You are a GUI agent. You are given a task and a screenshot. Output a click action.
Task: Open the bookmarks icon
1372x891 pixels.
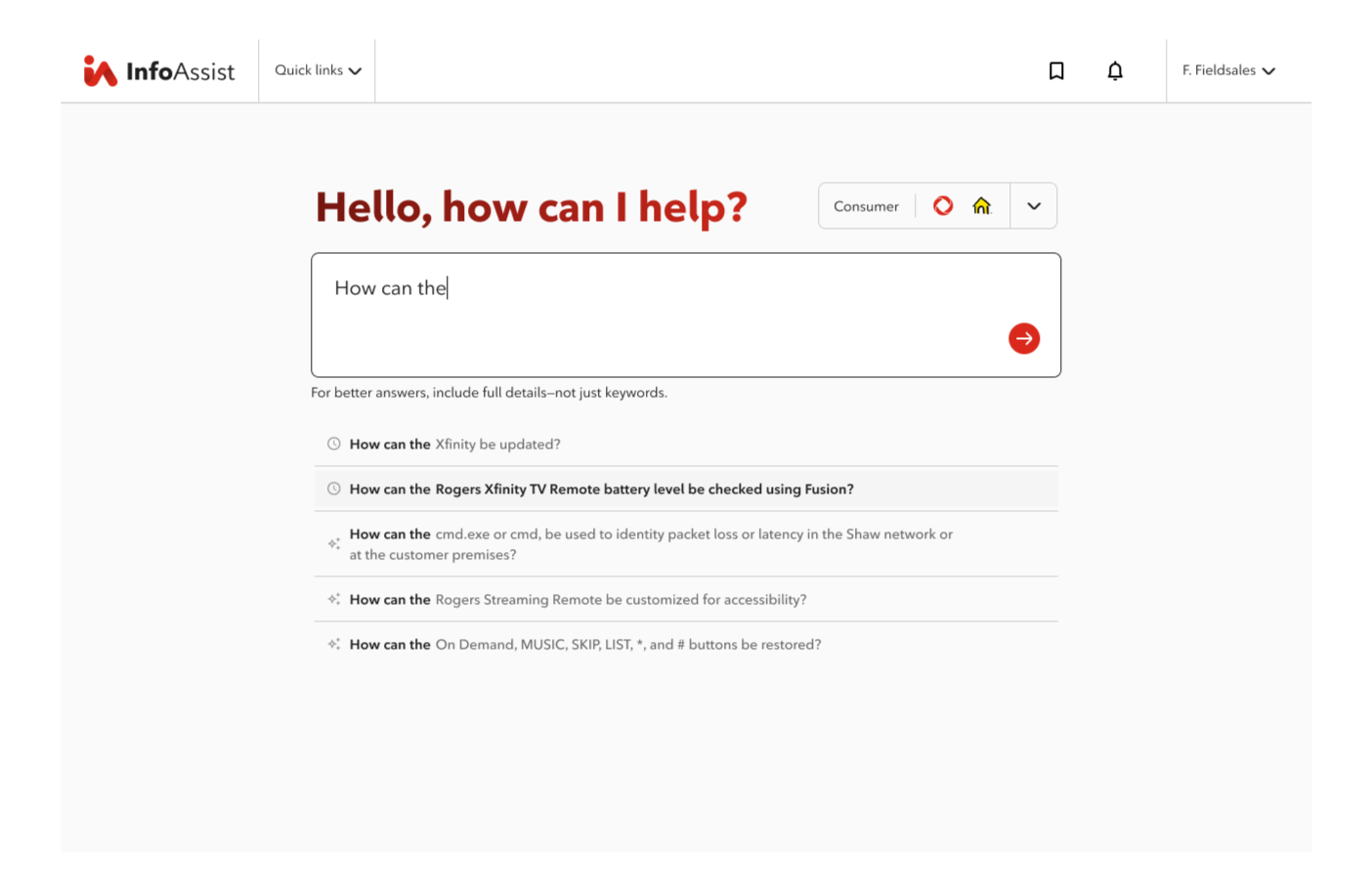[1056, 70]
